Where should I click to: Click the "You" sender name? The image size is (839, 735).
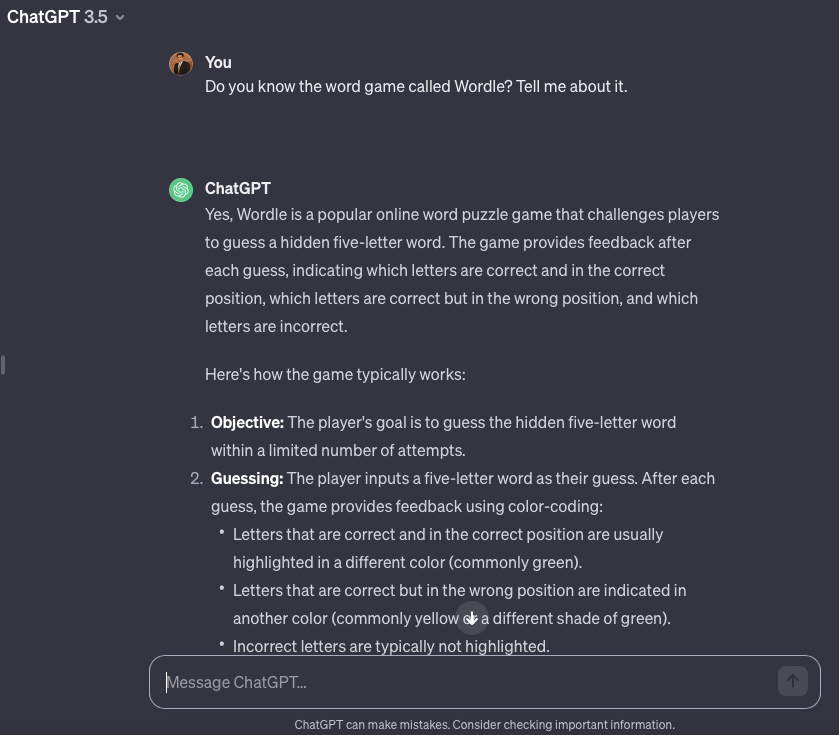coord(218,62)
